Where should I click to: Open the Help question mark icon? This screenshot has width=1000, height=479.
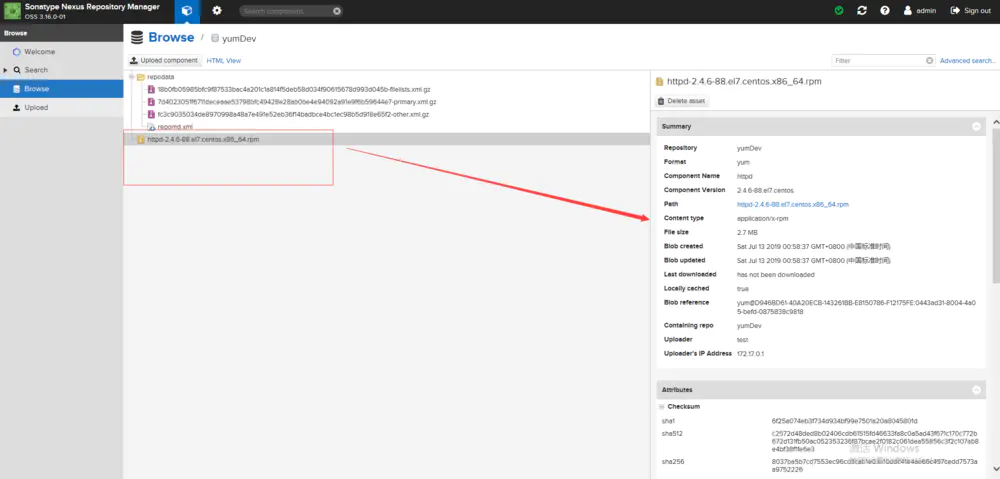pyautogui.click(x=885, y=11)
